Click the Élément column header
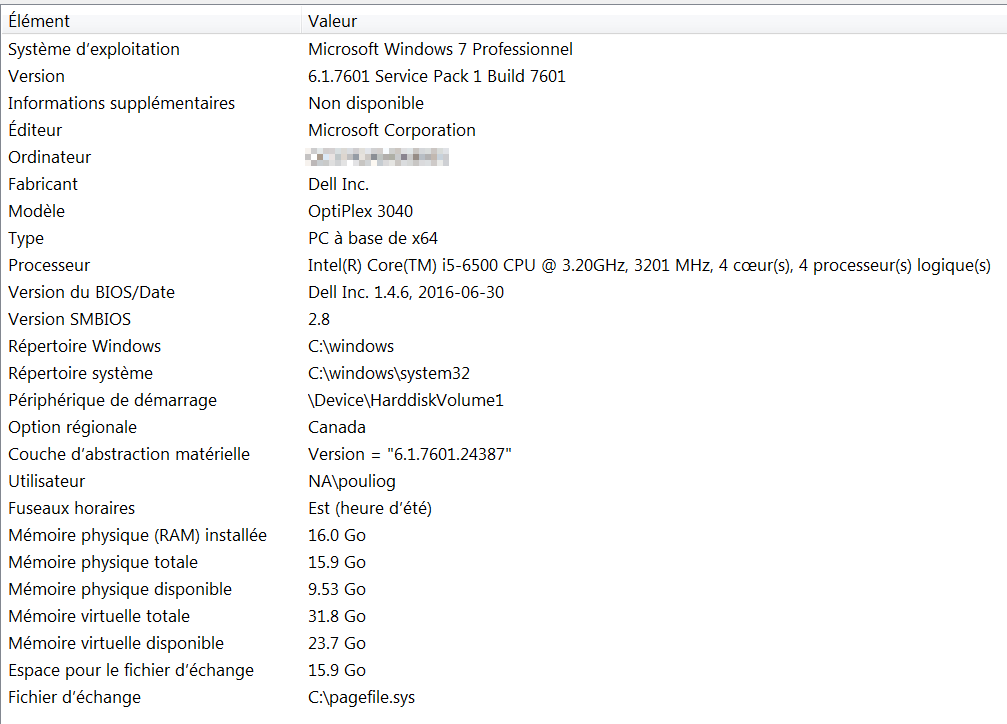1007x724 pixels. (152, 21)
